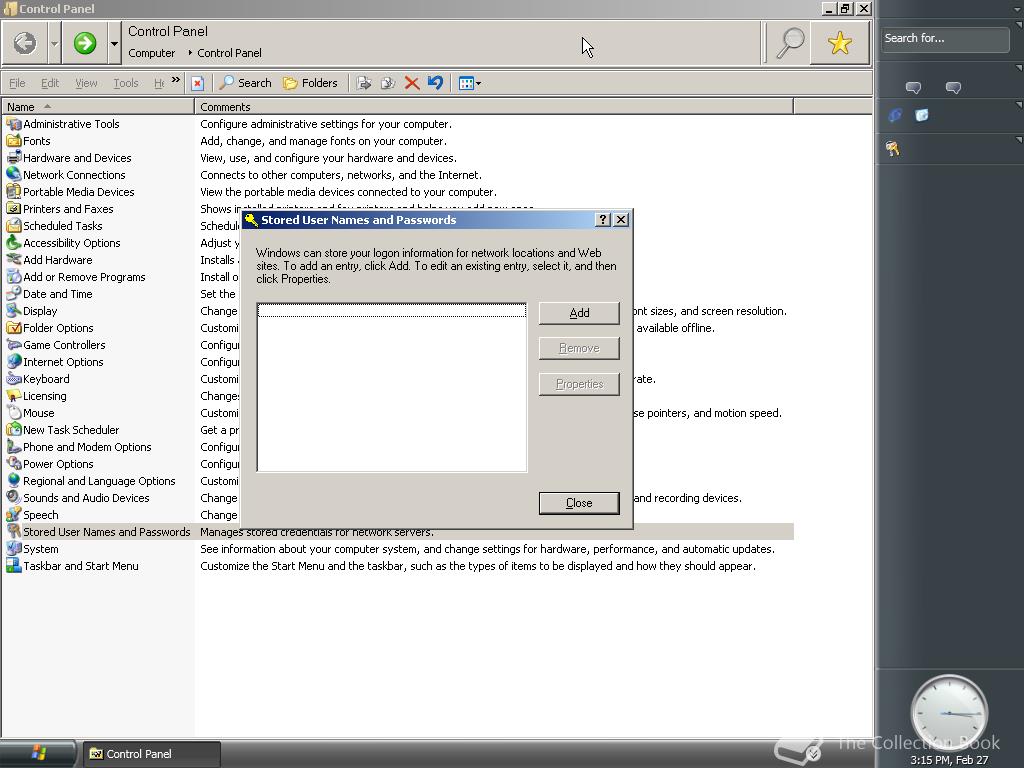The image size is (1024, 768).
Task: Toggle the Folders toolbar button
Action: [x=310, y=83]
